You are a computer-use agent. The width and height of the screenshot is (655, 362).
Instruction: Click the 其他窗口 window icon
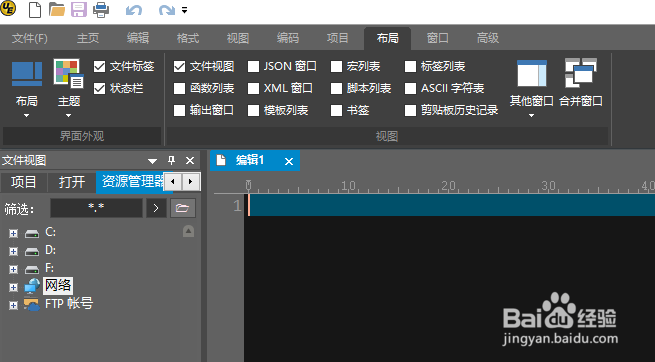532,74
